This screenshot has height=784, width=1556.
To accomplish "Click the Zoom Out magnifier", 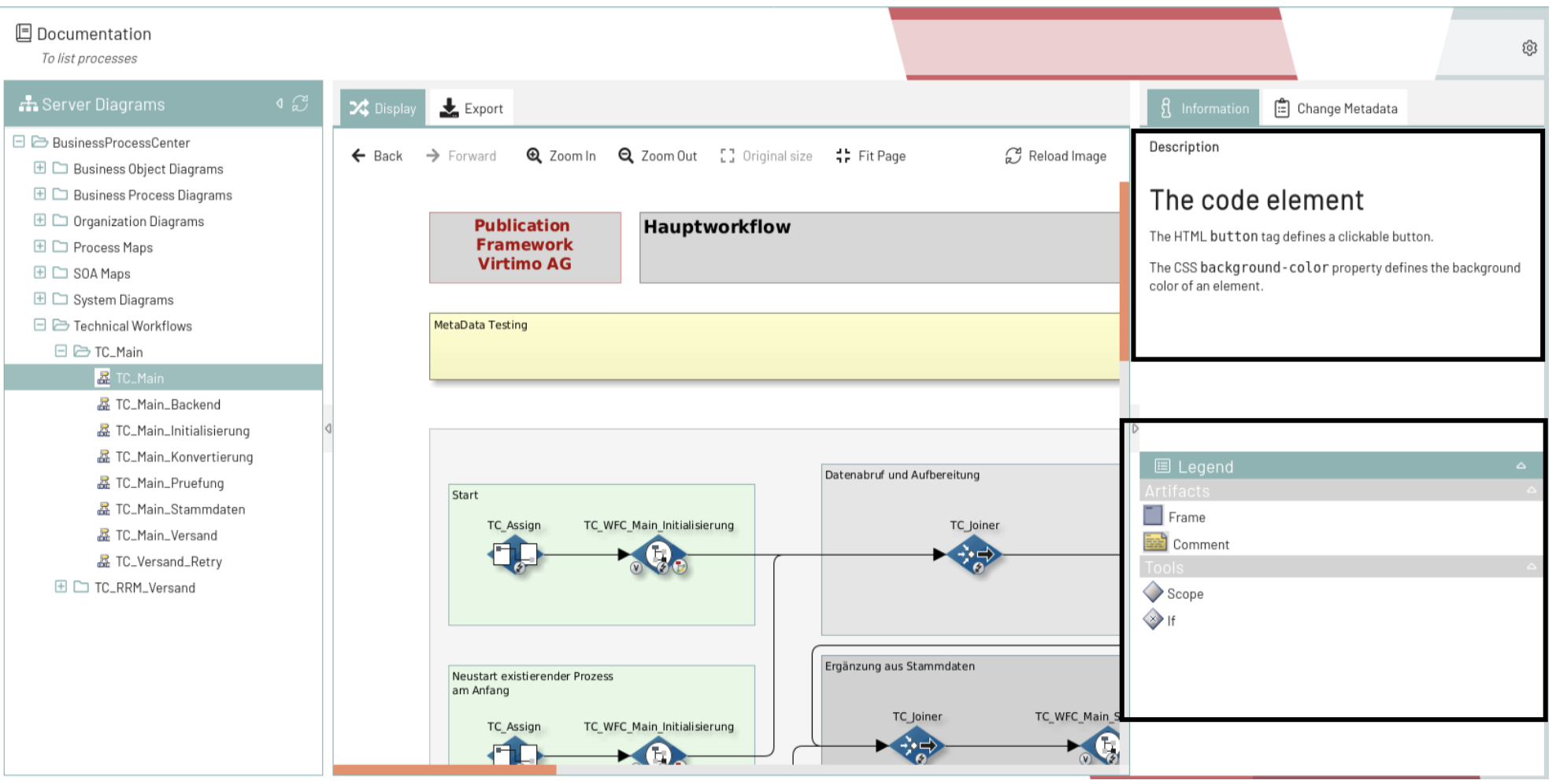I will point(626,156).
